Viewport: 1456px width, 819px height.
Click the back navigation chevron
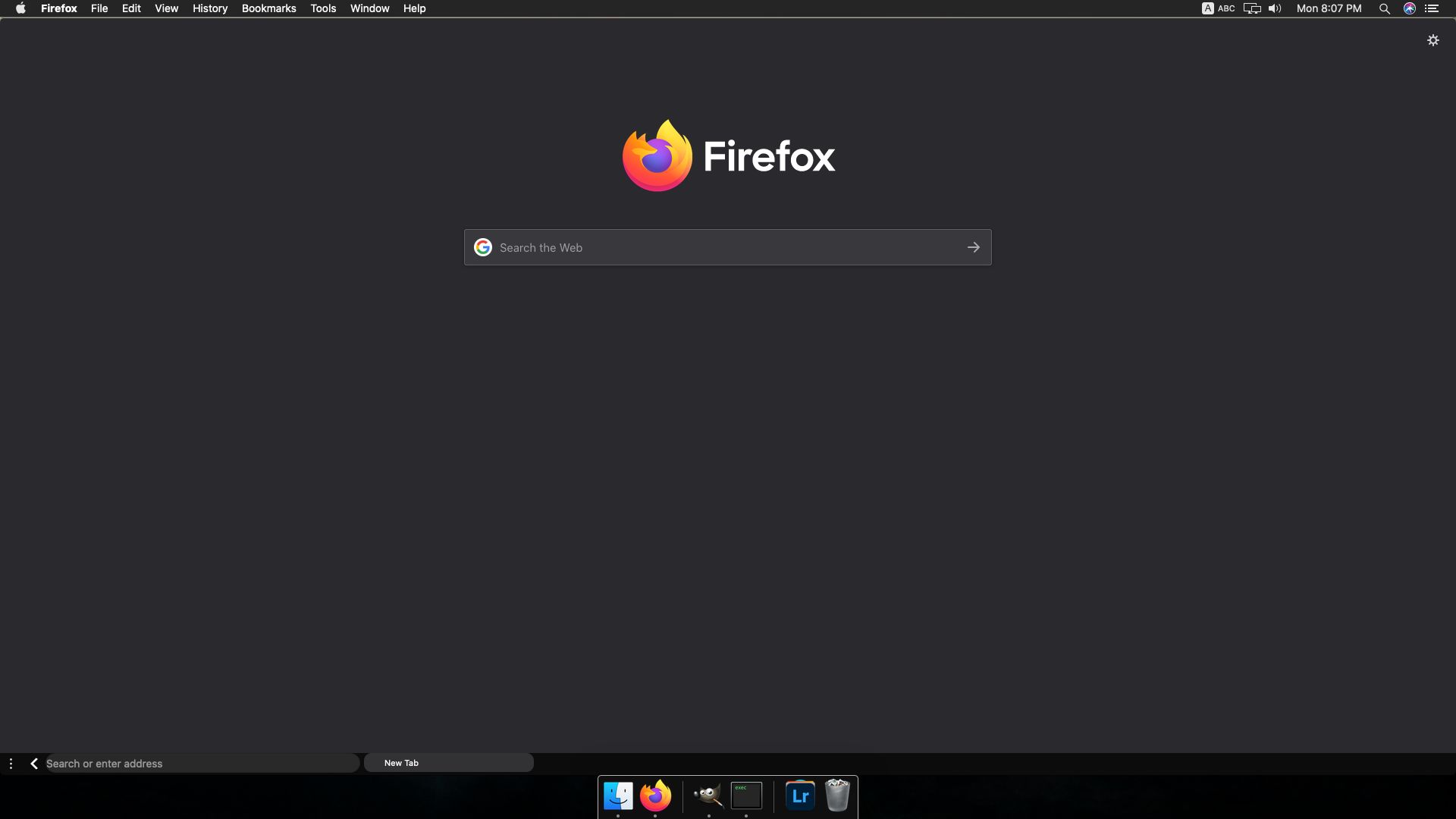tap(34, 763)
